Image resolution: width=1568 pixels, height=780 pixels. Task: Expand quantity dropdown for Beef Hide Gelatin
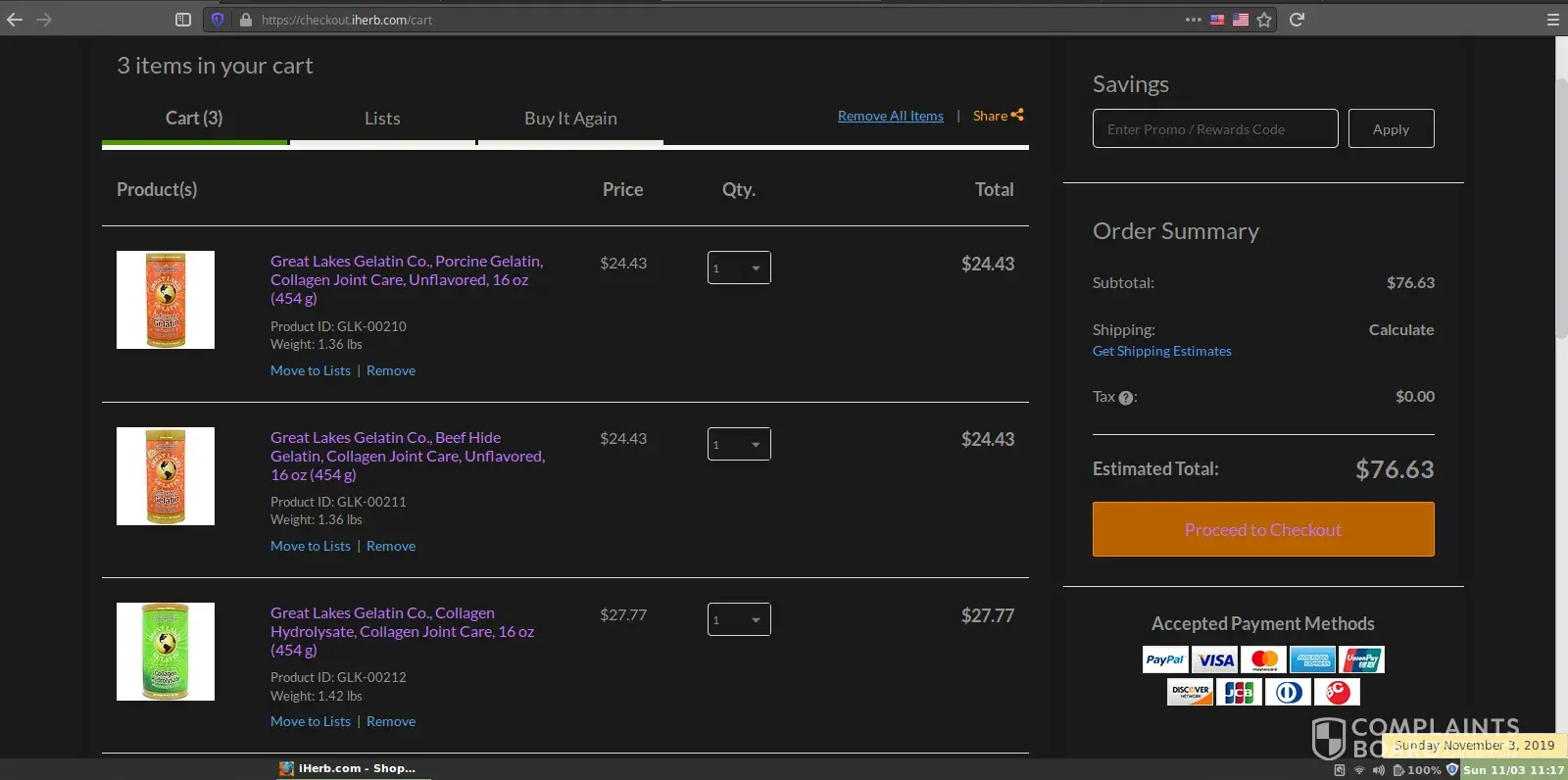739,444
